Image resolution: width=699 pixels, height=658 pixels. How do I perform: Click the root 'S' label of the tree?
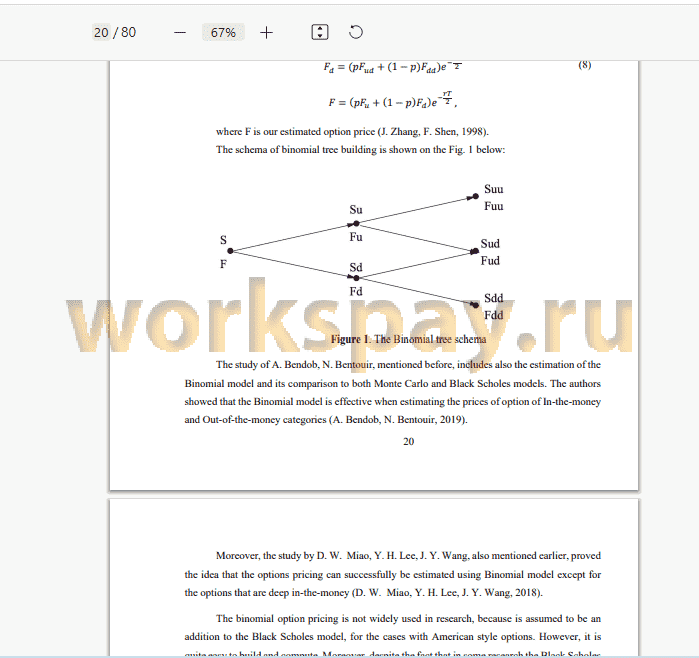point(223,240)
